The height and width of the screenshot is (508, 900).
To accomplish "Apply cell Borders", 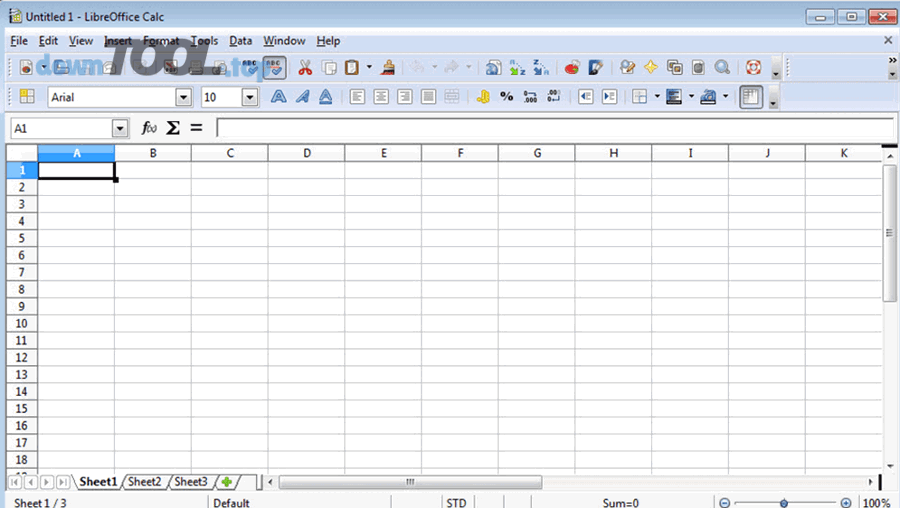I will [x=639, y=96].
